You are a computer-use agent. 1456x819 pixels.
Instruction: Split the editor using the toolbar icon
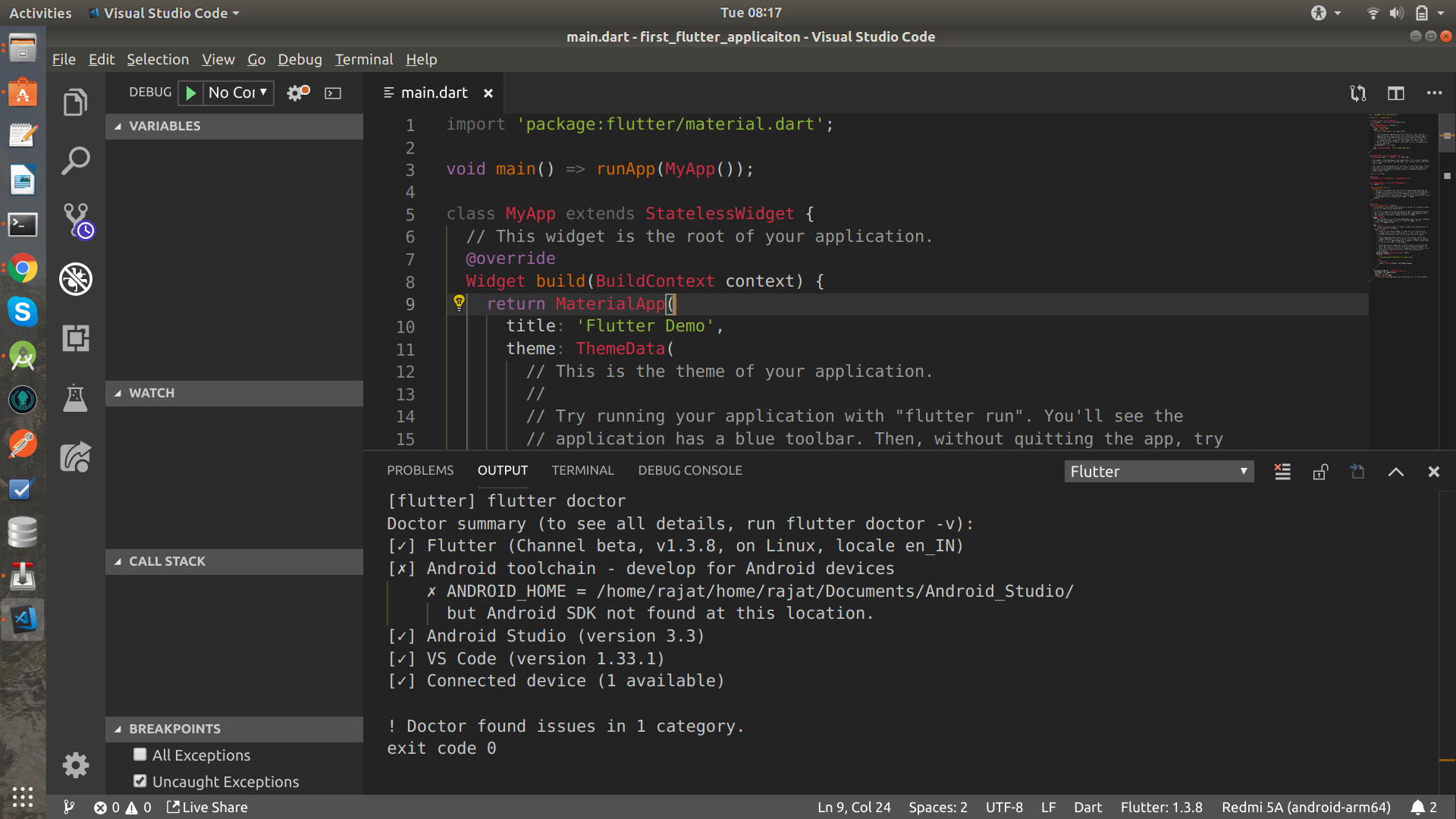point(1395,93)
